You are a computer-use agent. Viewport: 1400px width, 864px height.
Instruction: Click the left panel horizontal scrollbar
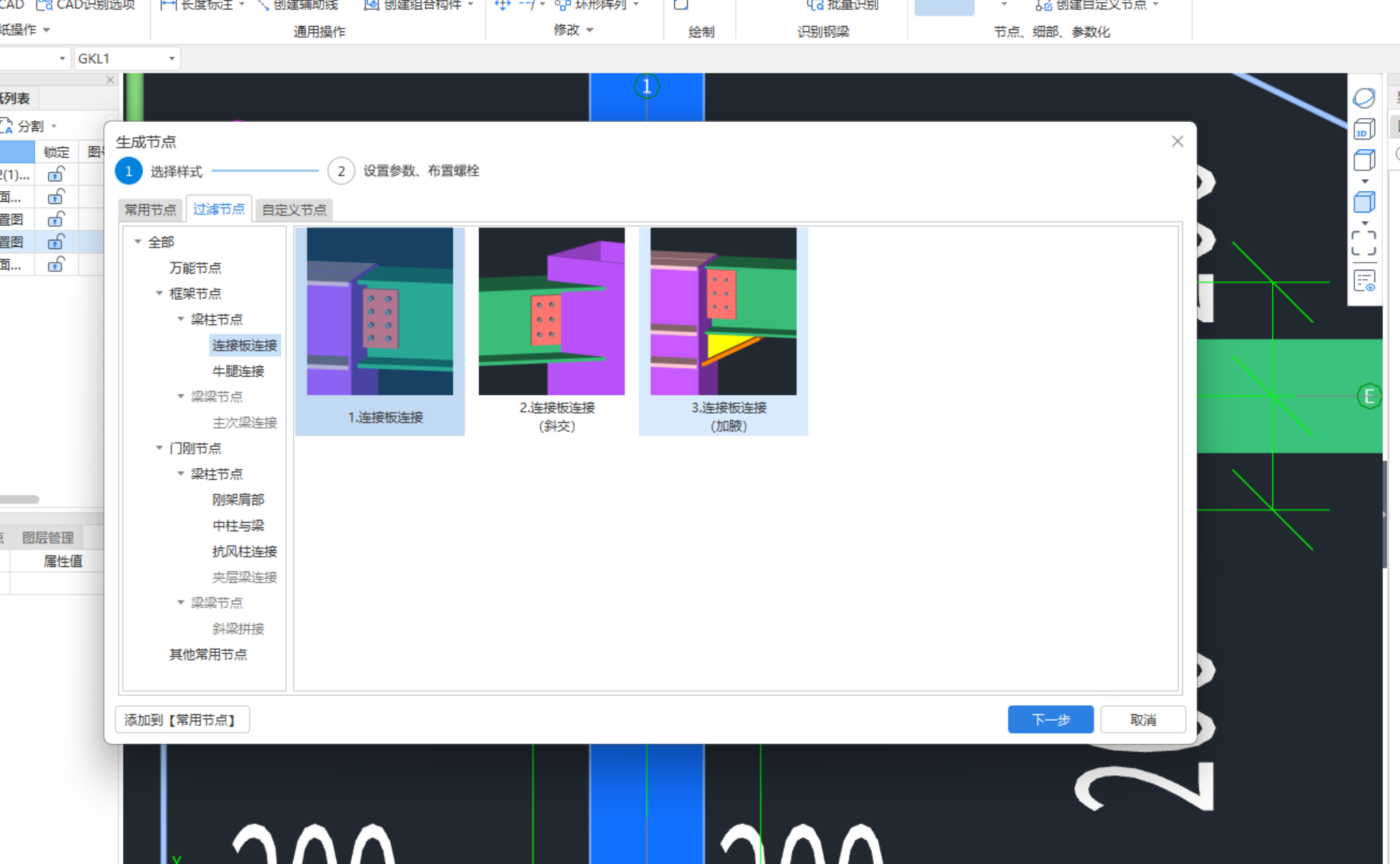tap(19, 499)
